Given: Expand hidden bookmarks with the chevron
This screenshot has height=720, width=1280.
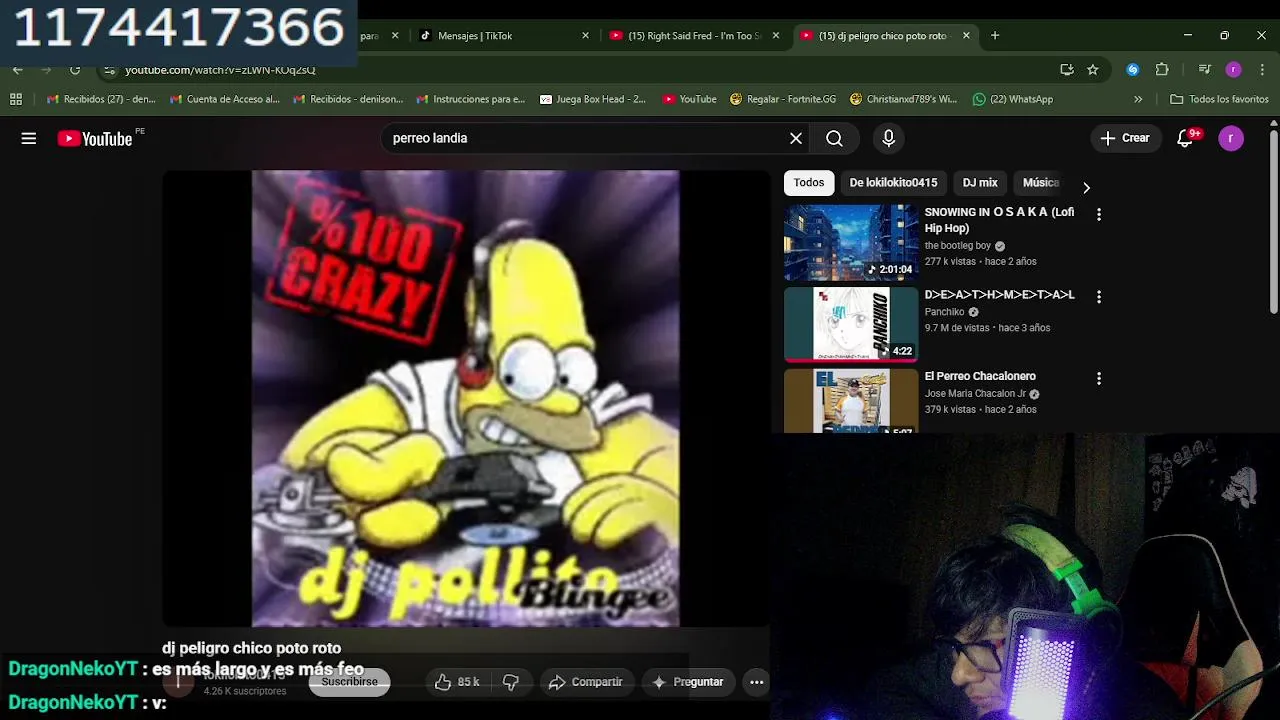Looking at the screenshot, I should [x=1138, y=99].
